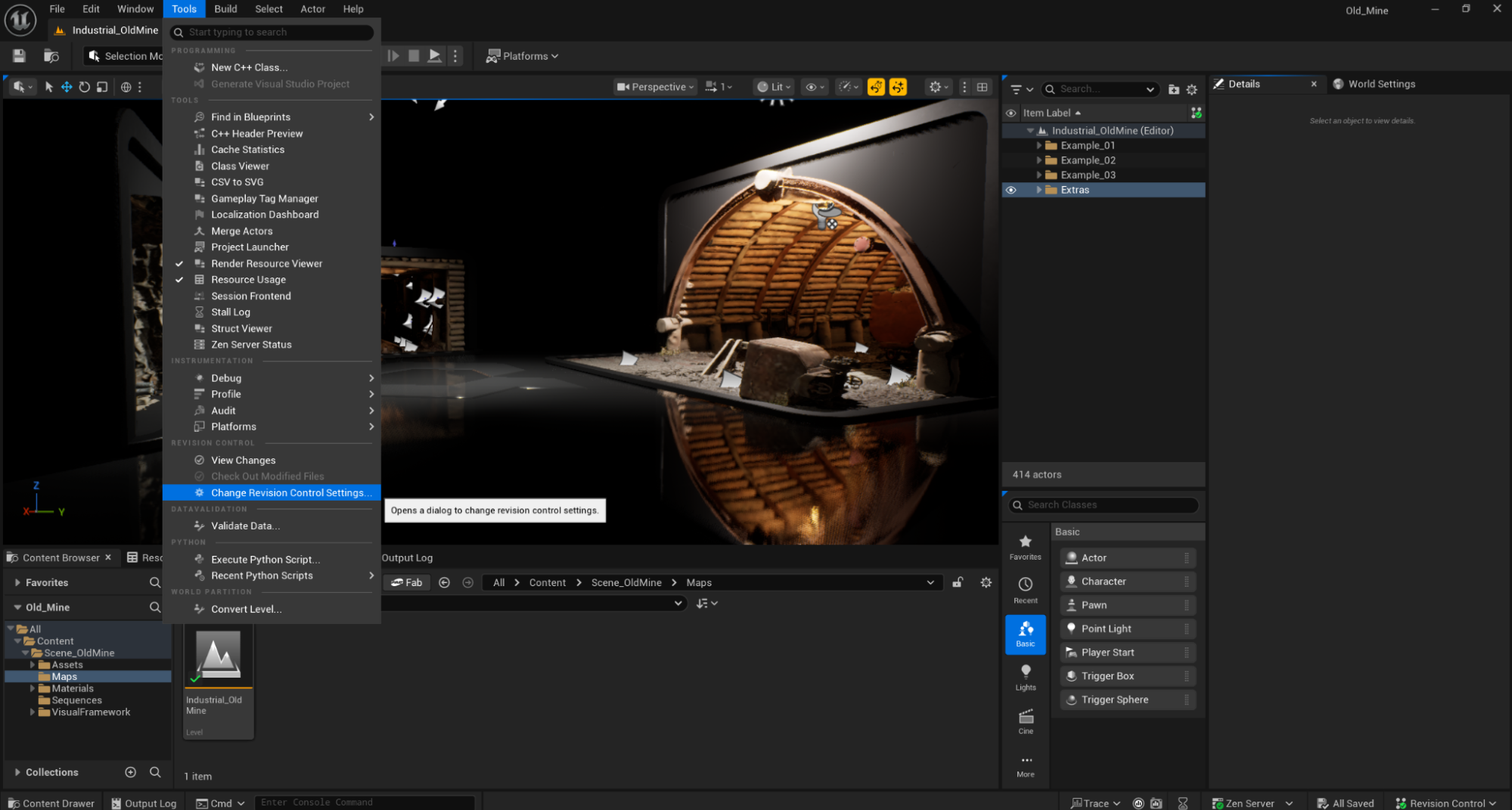Expand the Collections section
Viewport: 1512px width, 810px height.
tap(17, 772)
